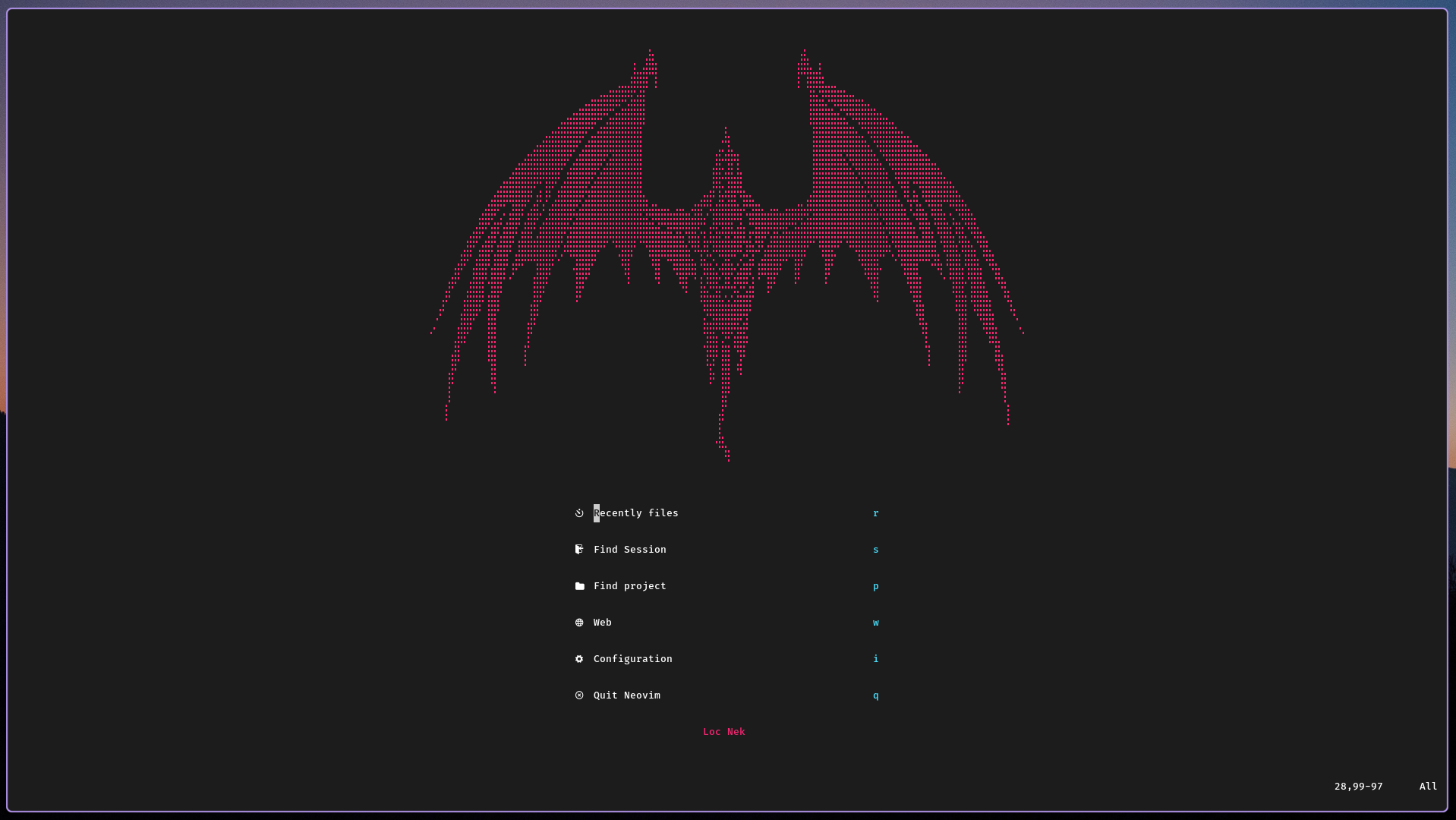
Task: Click the 's' shortcut key label
Action: tap(876, 550)
